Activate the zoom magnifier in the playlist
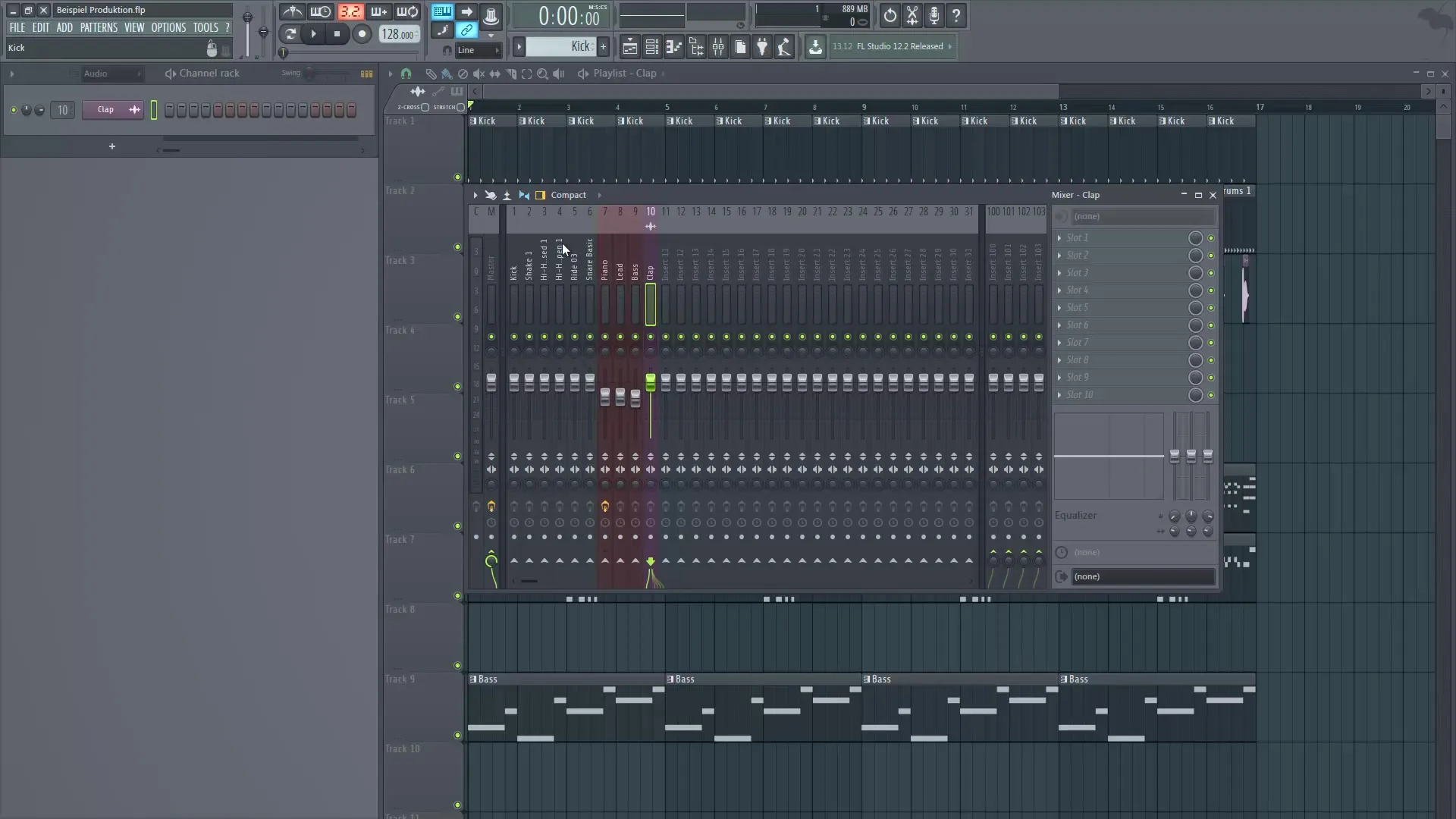 (x=544, y=74)
